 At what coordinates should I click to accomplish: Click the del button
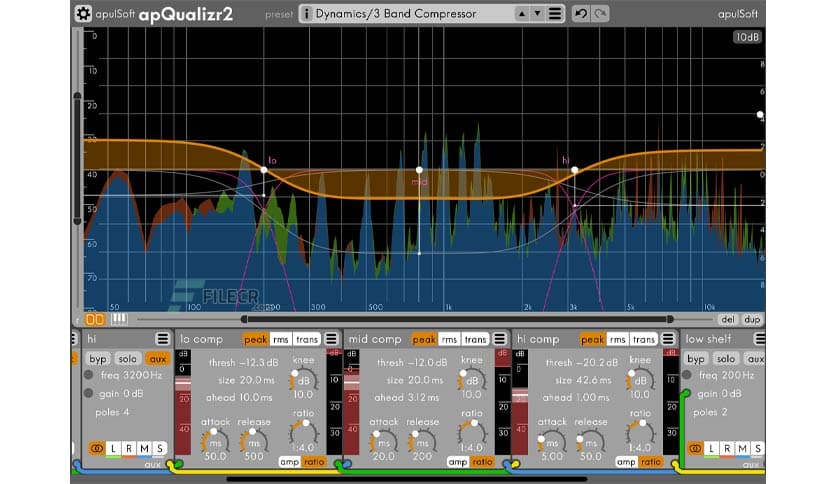coord(727,319)
